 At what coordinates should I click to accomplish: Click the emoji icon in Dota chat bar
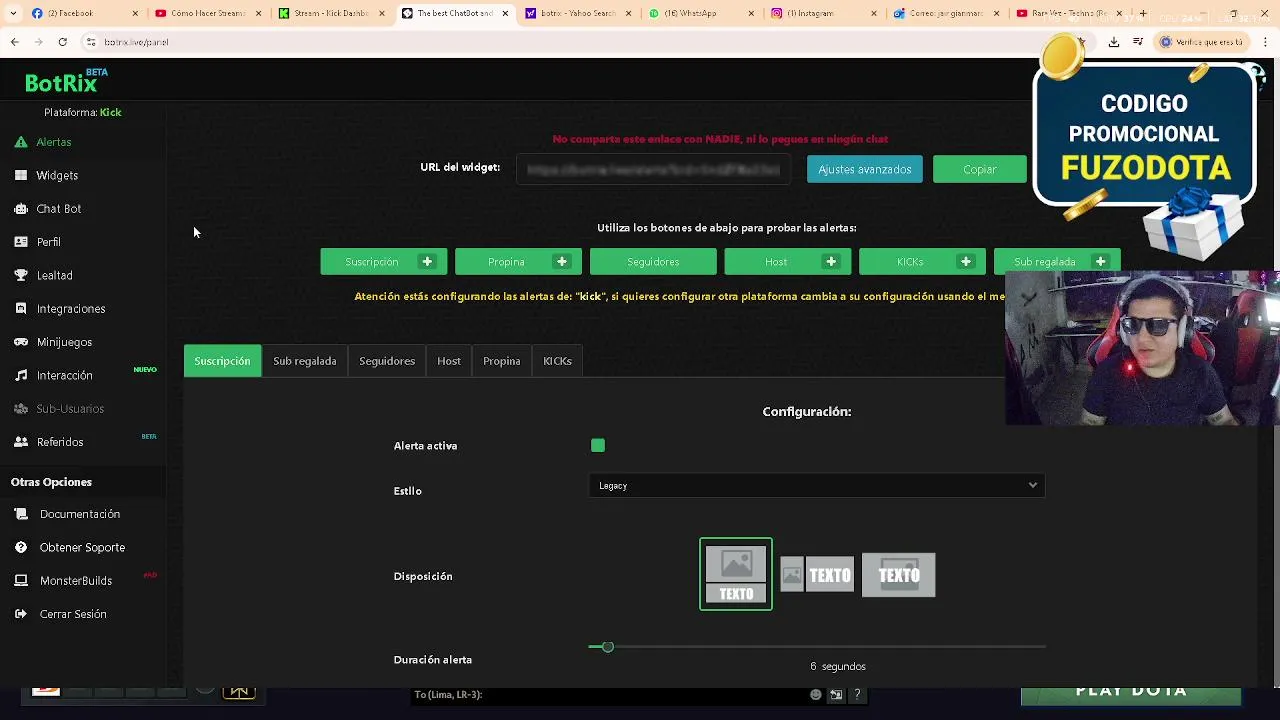[816, 695]
